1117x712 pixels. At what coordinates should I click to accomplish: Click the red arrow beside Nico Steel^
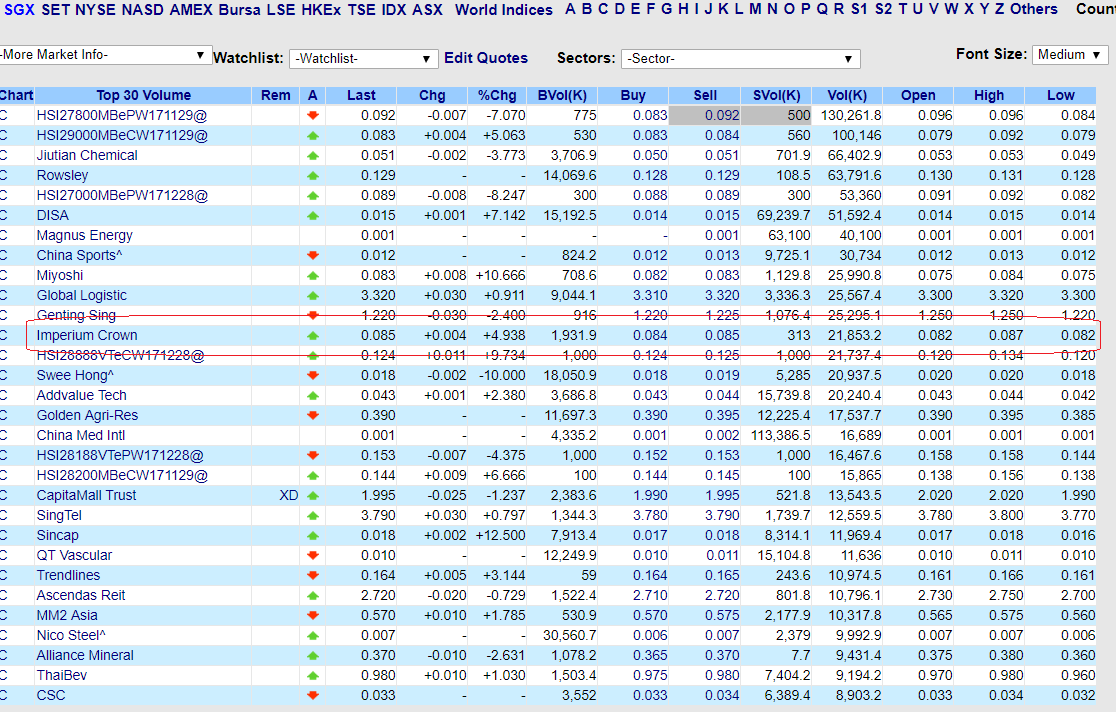[313, 635]
